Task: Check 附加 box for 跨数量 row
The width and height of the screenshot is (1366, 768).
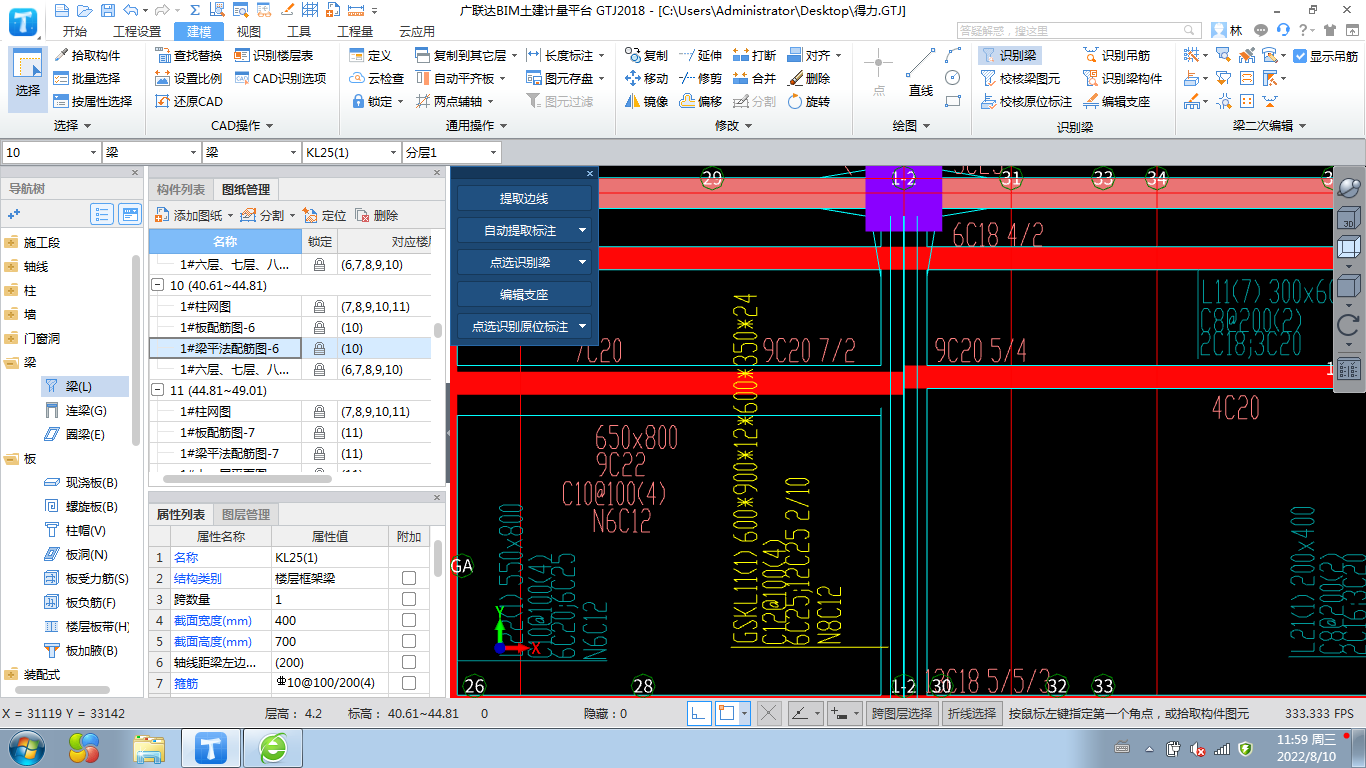Action: coord(409,599)
